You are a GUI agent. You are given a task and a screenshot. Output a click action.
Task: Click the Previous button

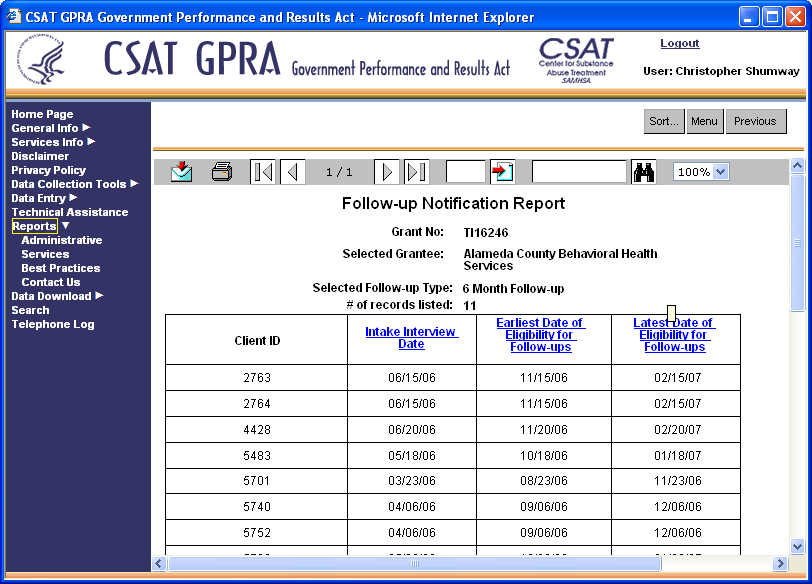pyautogui.click(x=755, y=121)
